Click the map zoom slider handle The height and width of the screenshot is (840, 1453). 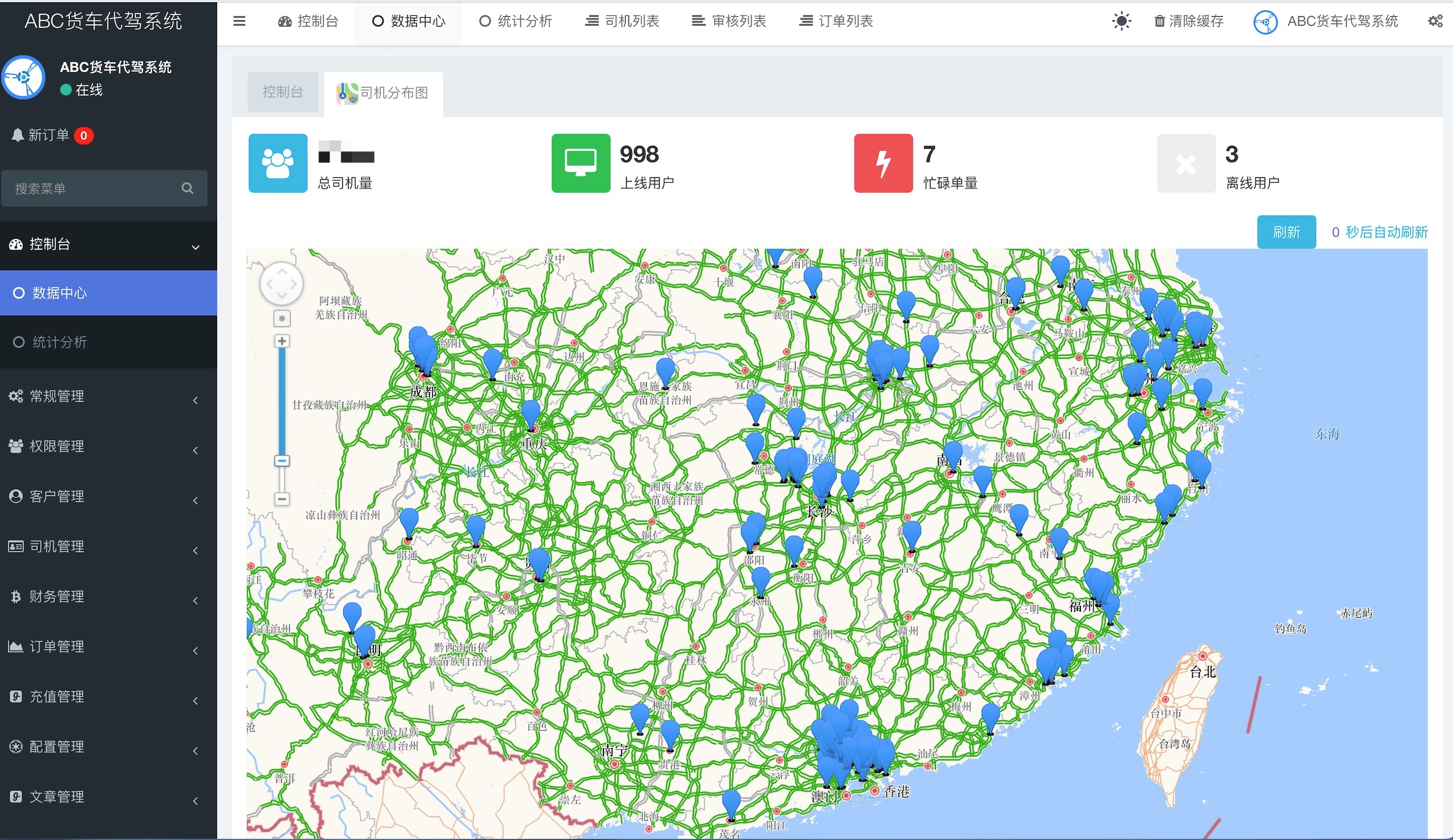pyautogui.click(x=282, y=461)
